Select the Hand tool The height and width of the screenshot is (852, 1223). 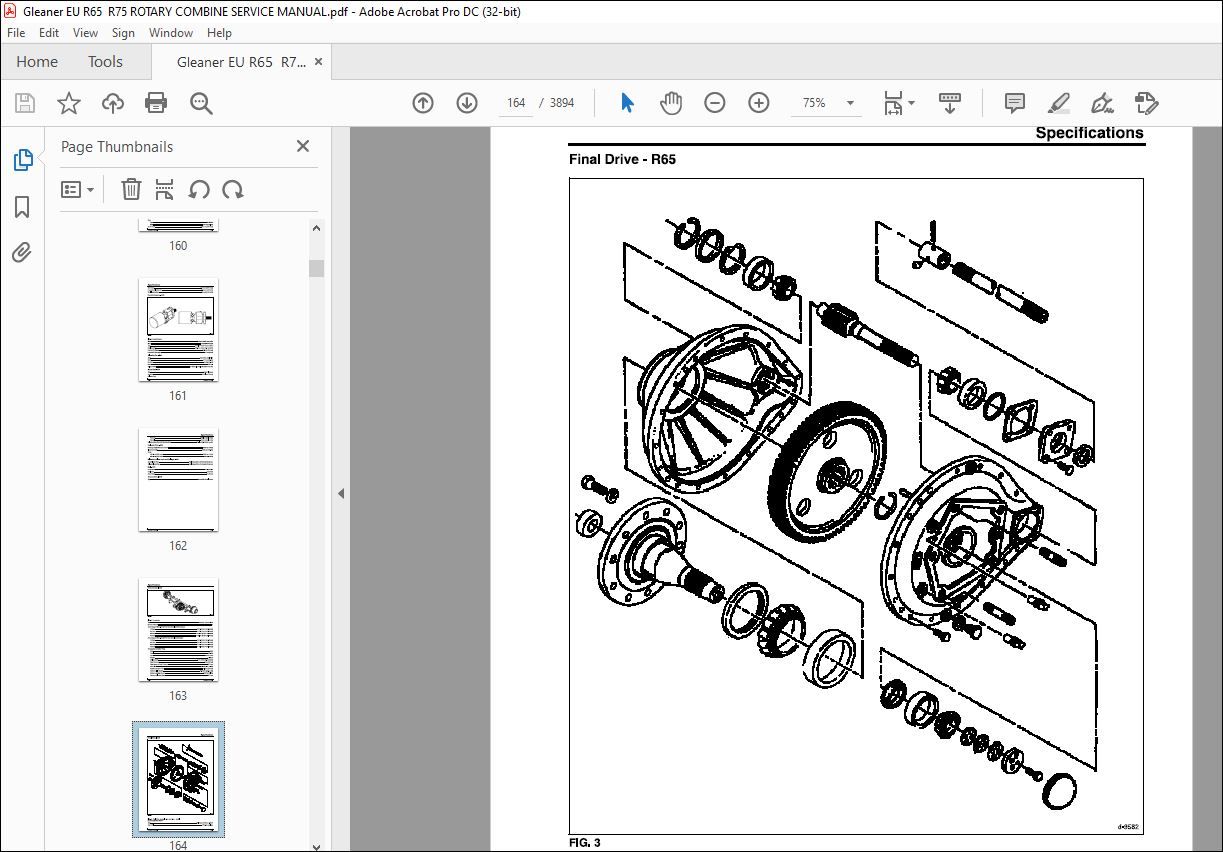[670, 102]
